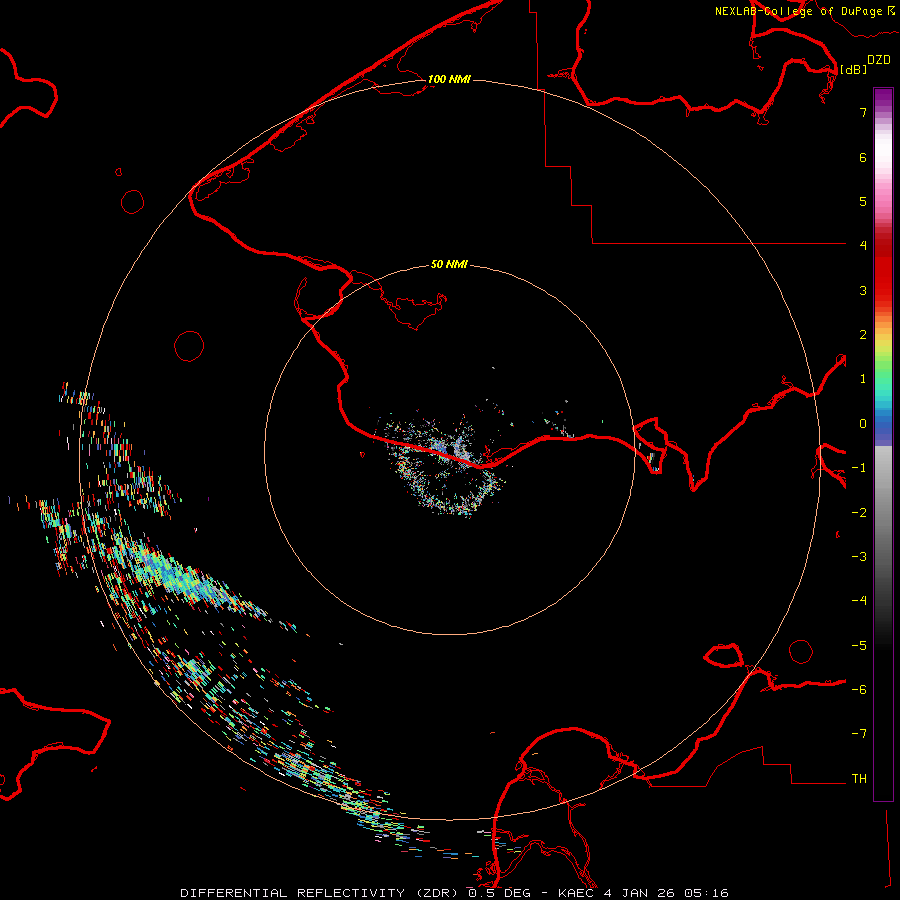Click the 7 value on the color scale

863,112
